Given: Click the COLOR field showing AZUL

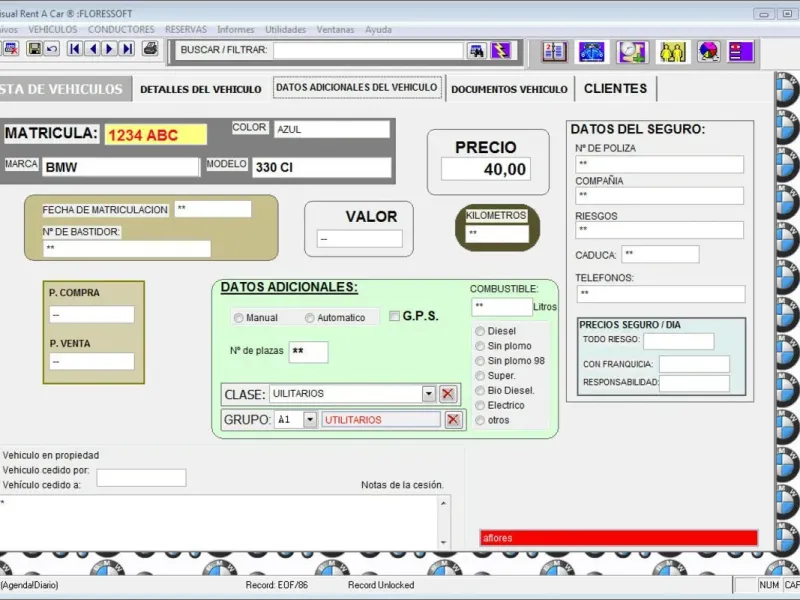Looking at the screenshot, I should (332, 129).
